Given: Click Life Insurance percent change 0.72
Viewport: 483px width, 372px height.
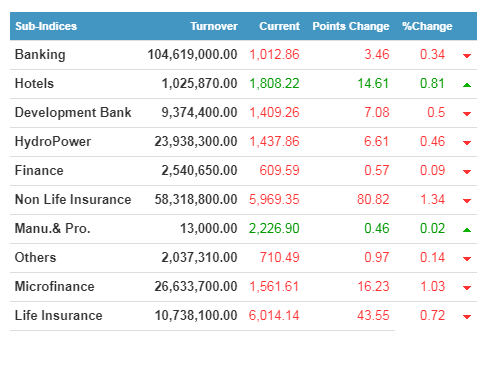Looking at the screenshot, I should [x=432, y=316].
